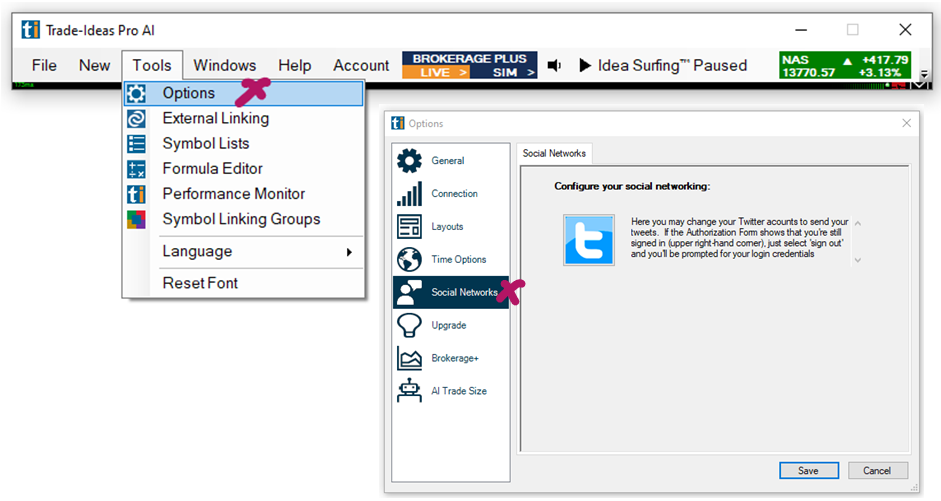Click the 'Configure your social networking:' heading
Screen dimensions: 941x501
[x=632, y=187]
